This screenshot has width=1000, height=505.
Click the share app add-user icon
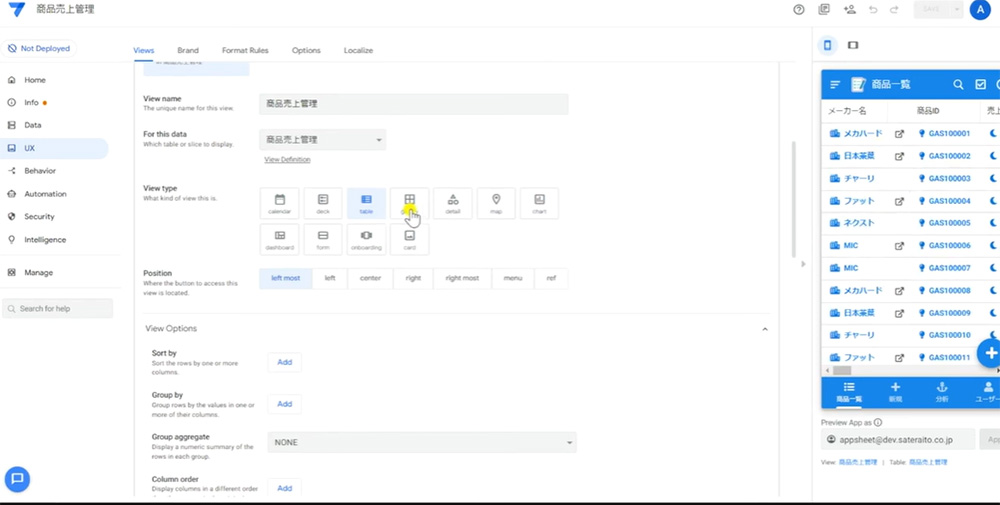(849, 10)
